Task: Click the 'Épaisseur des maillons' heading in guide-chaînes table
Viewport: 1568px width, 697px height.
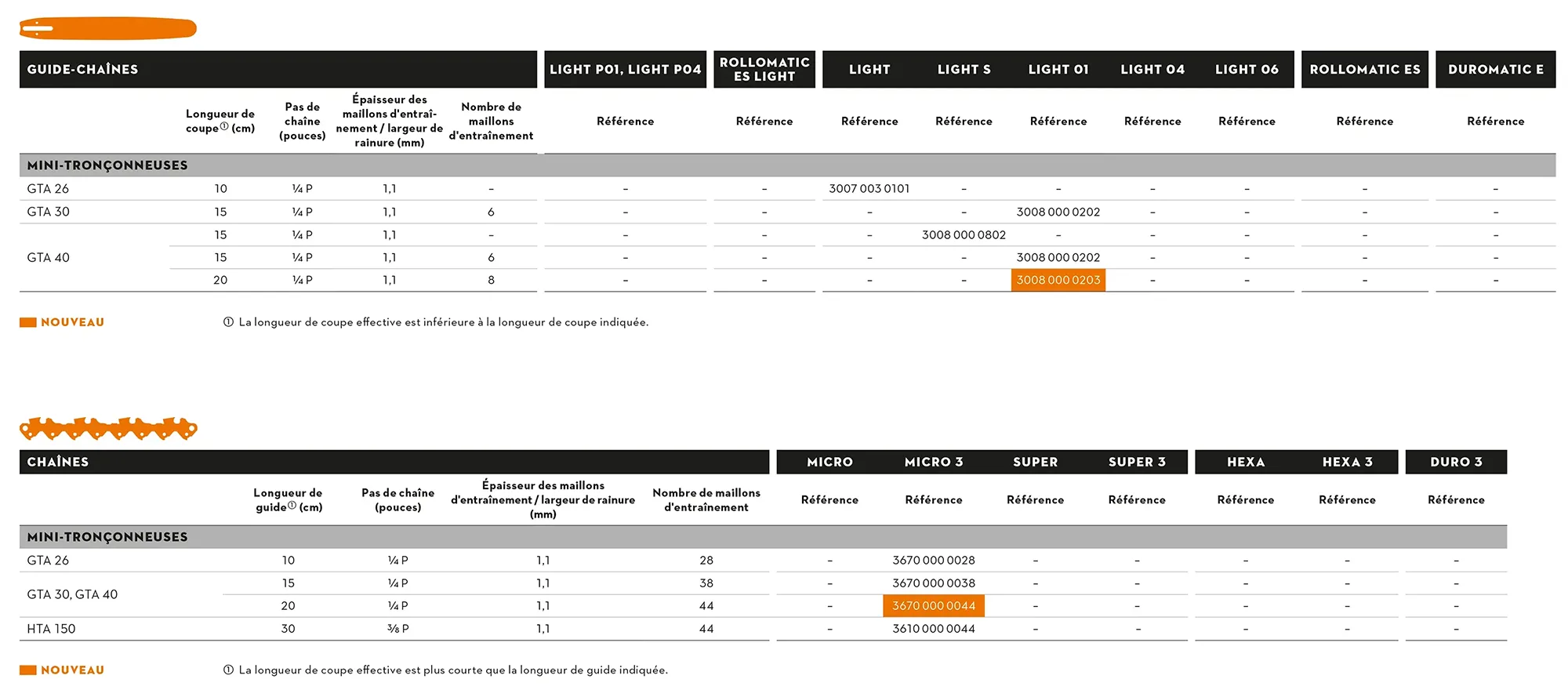Action: coord(390,121)
